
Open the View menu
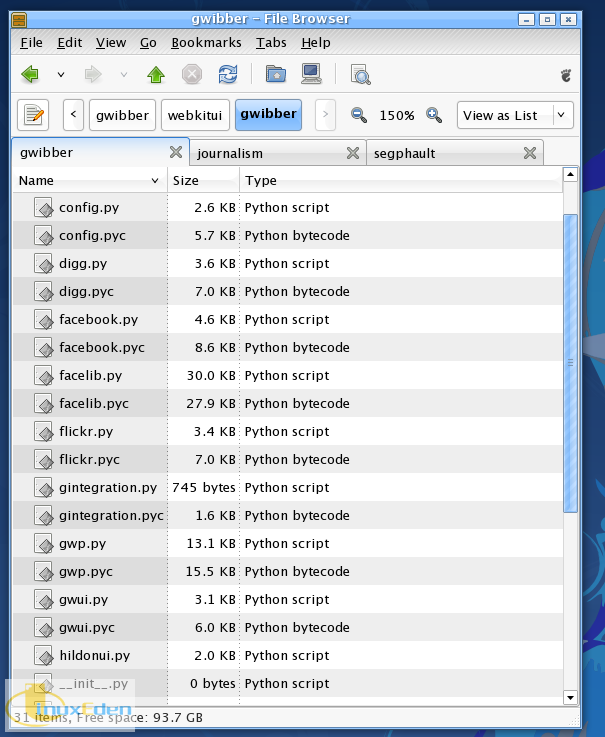[x=111, y=43]
